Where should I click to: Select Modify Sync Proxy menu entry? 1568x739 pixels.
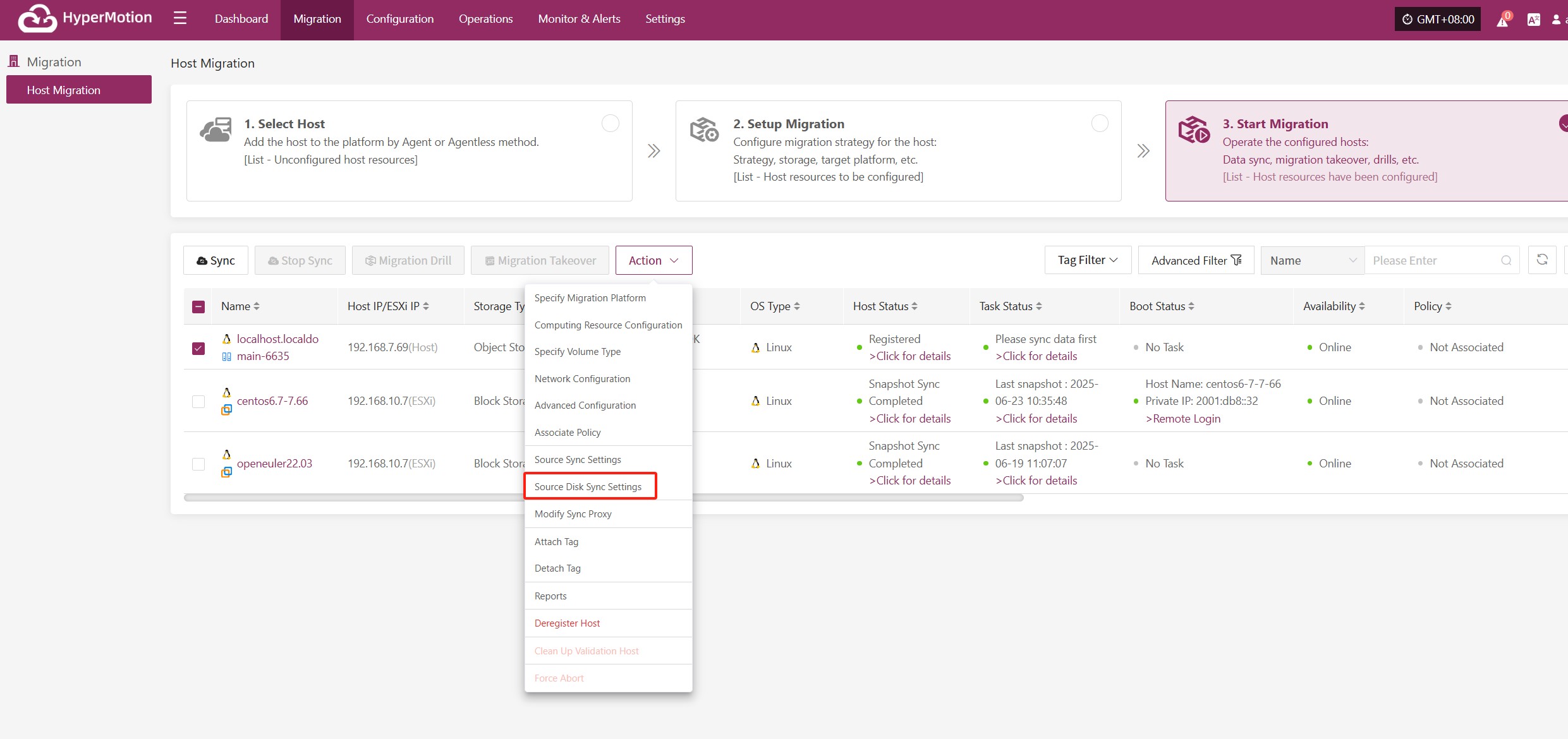(x=573, y=514)
